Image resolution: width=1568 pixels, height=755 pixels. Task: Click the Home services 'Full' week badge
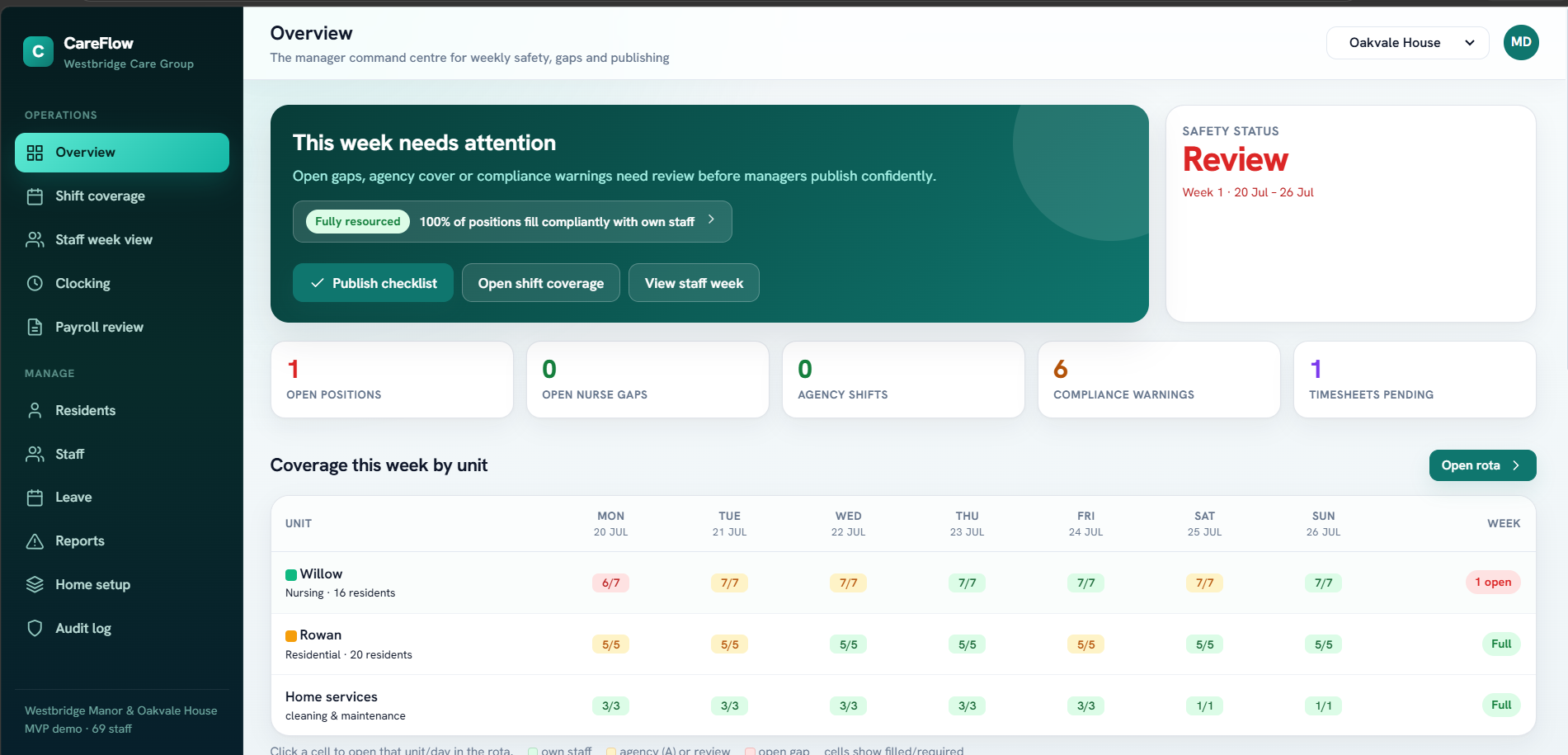pos(1501,705)
